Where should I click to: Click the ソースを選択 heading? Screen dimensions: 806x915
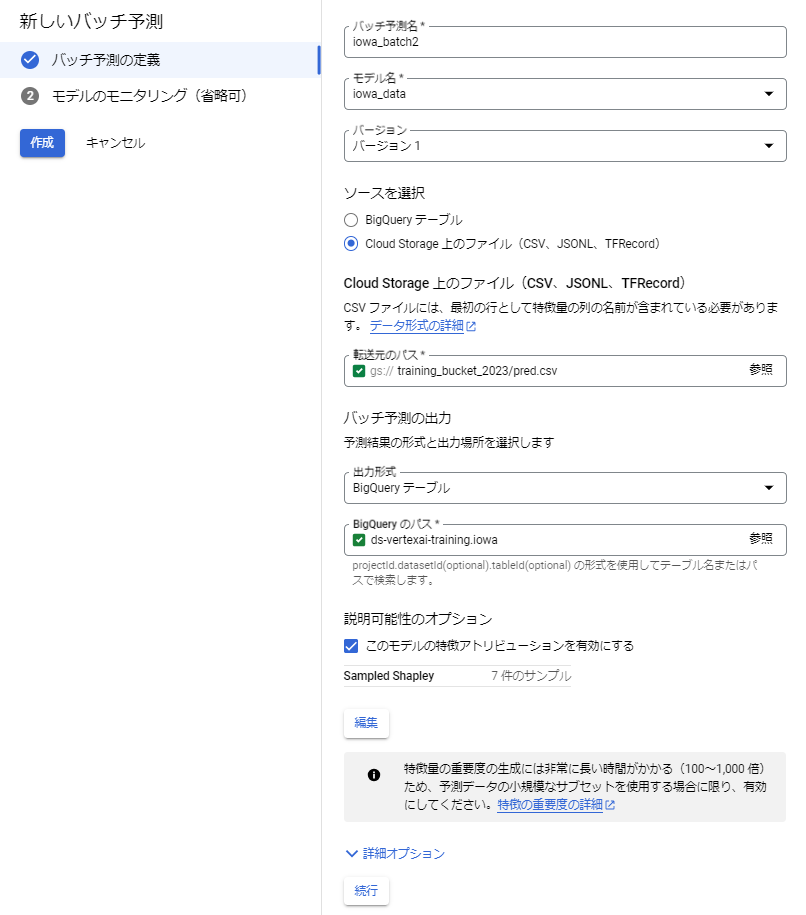point(384,193)
